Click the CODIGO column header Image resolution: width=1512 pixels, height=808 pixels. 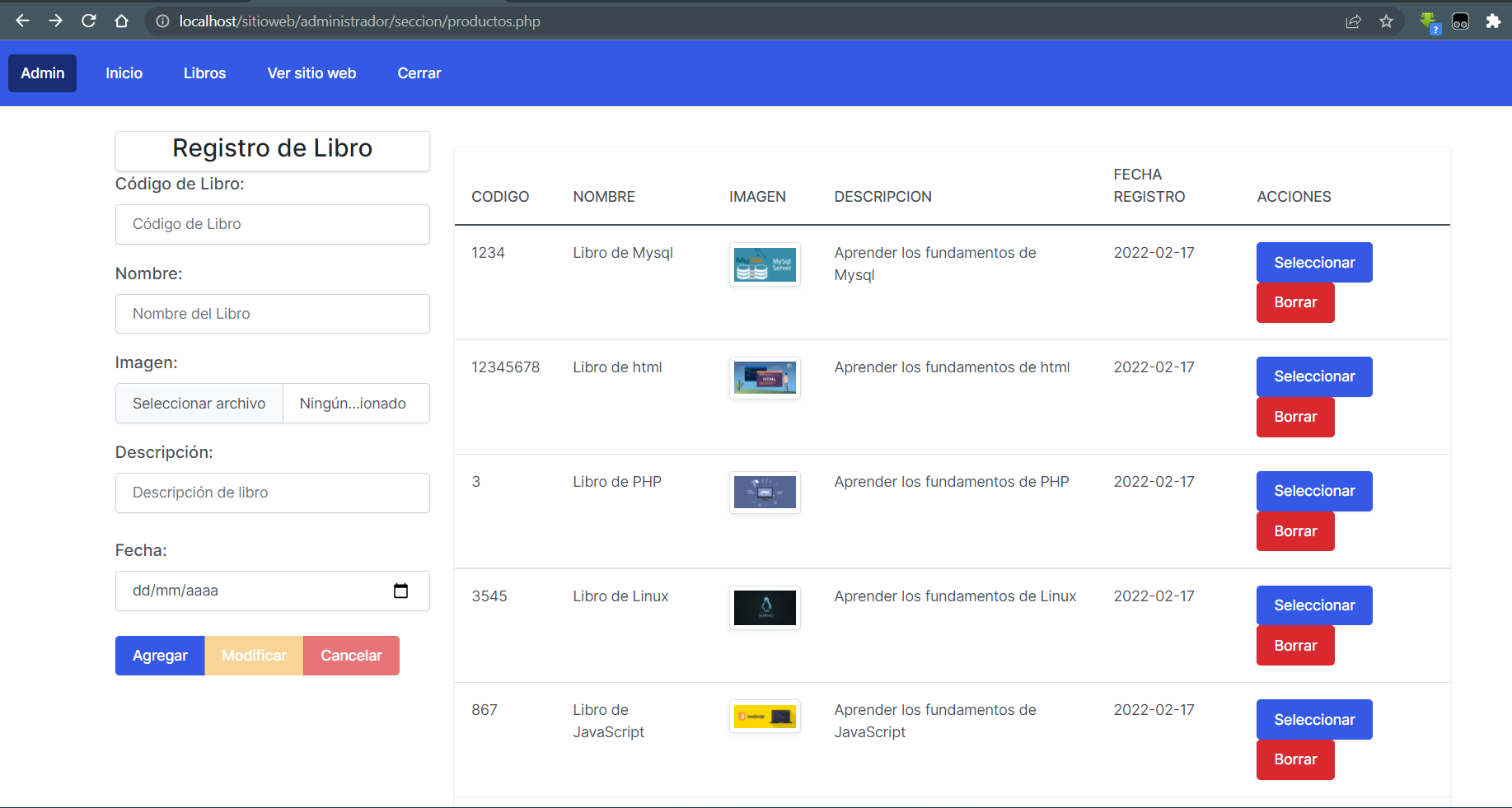coord(500,197)
